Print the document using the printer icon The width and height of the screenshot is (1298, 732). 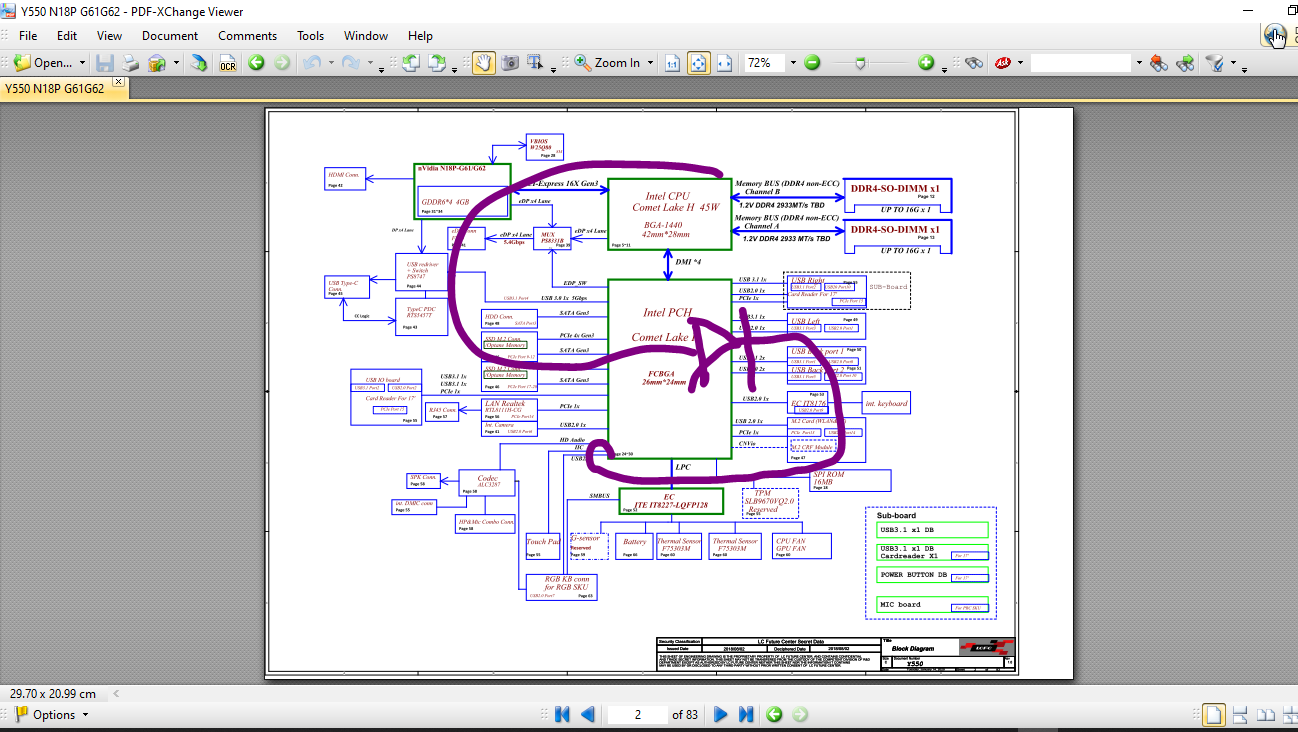click(130, 63)
